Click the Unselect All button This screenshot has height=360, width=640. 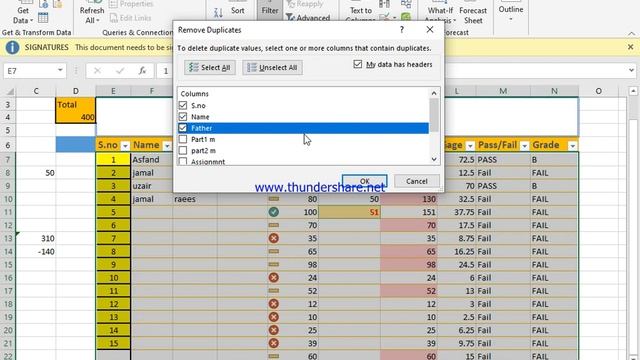(x=272, y=67)
